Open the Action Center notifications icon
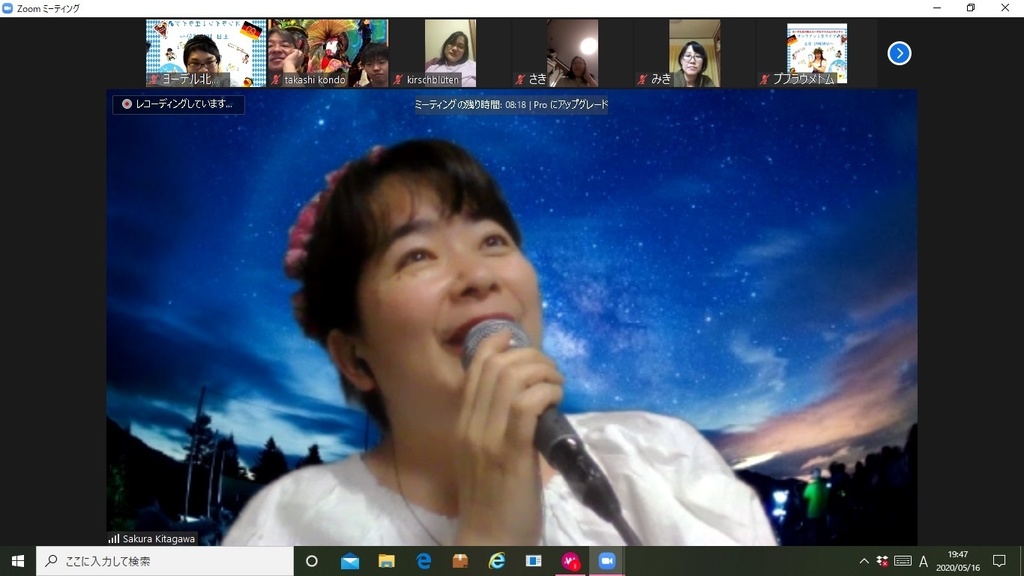Screen dimensions: 1024x576 (999, 561)
